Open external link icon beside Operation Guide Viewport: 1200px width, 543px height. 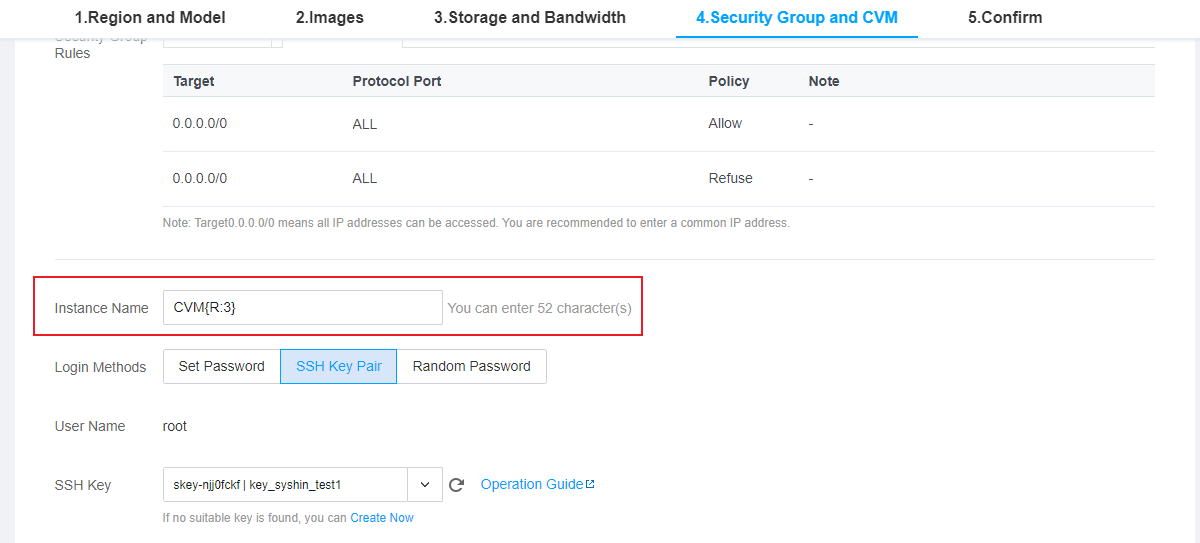pyautogui.click(x=590, y=484)
